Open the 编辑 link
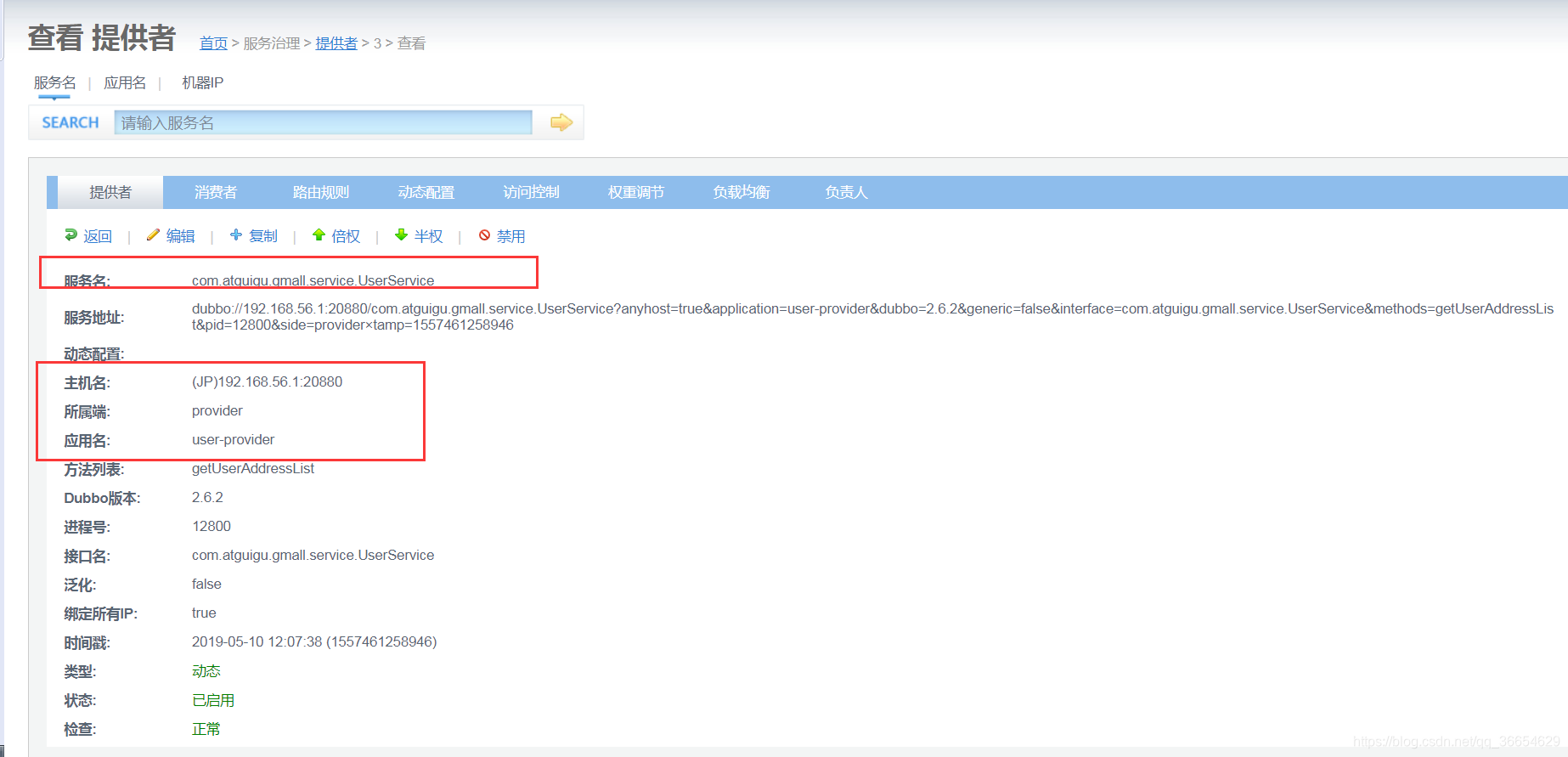 (x=180, y=236)
